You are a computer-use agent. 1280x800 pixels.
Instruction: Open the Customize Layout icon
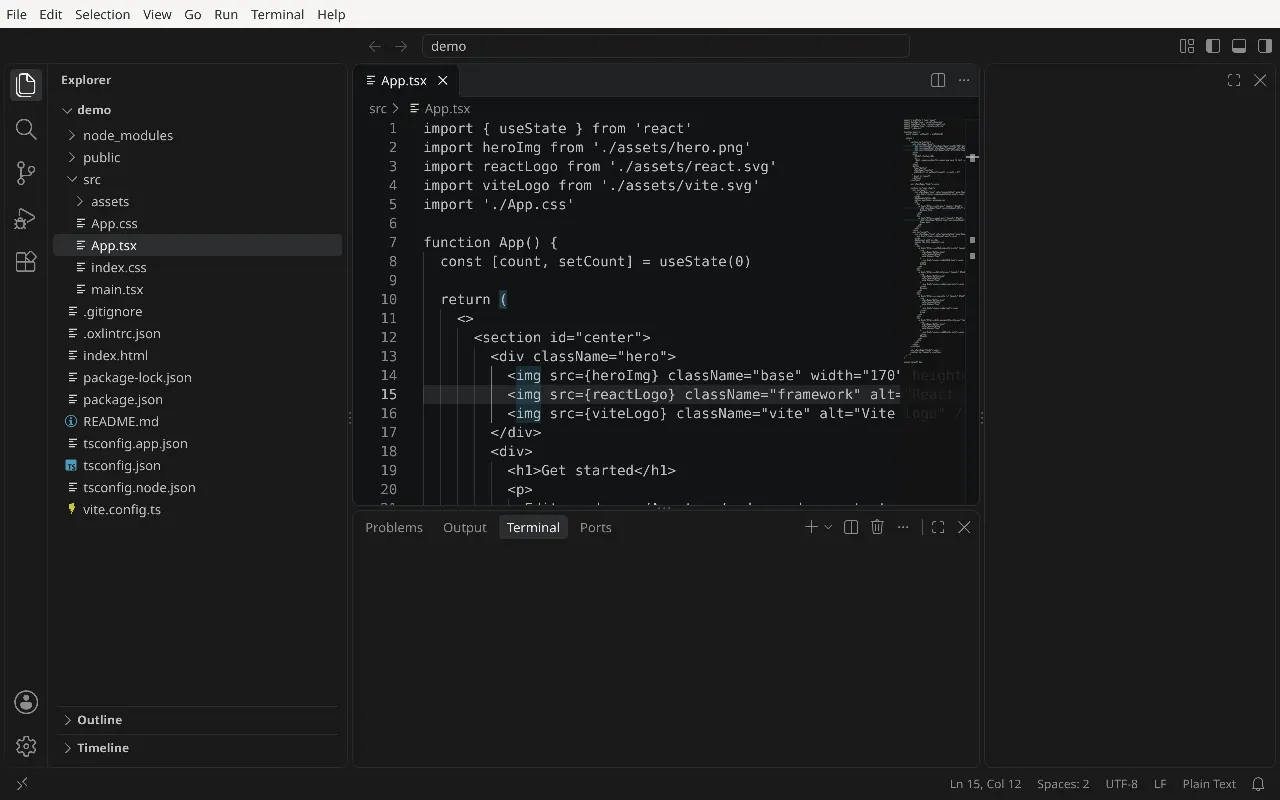[1187, 46]
